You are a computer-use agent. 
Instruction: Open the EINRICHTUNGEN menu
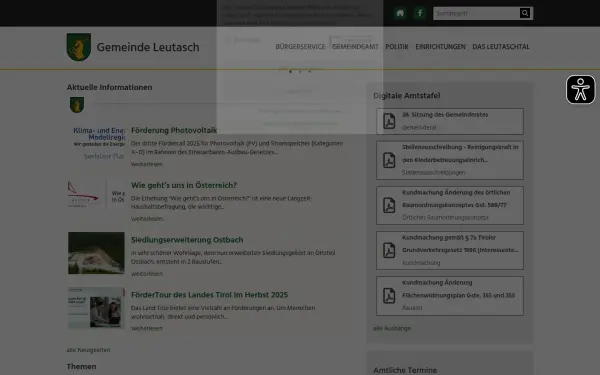click(440, 47)
